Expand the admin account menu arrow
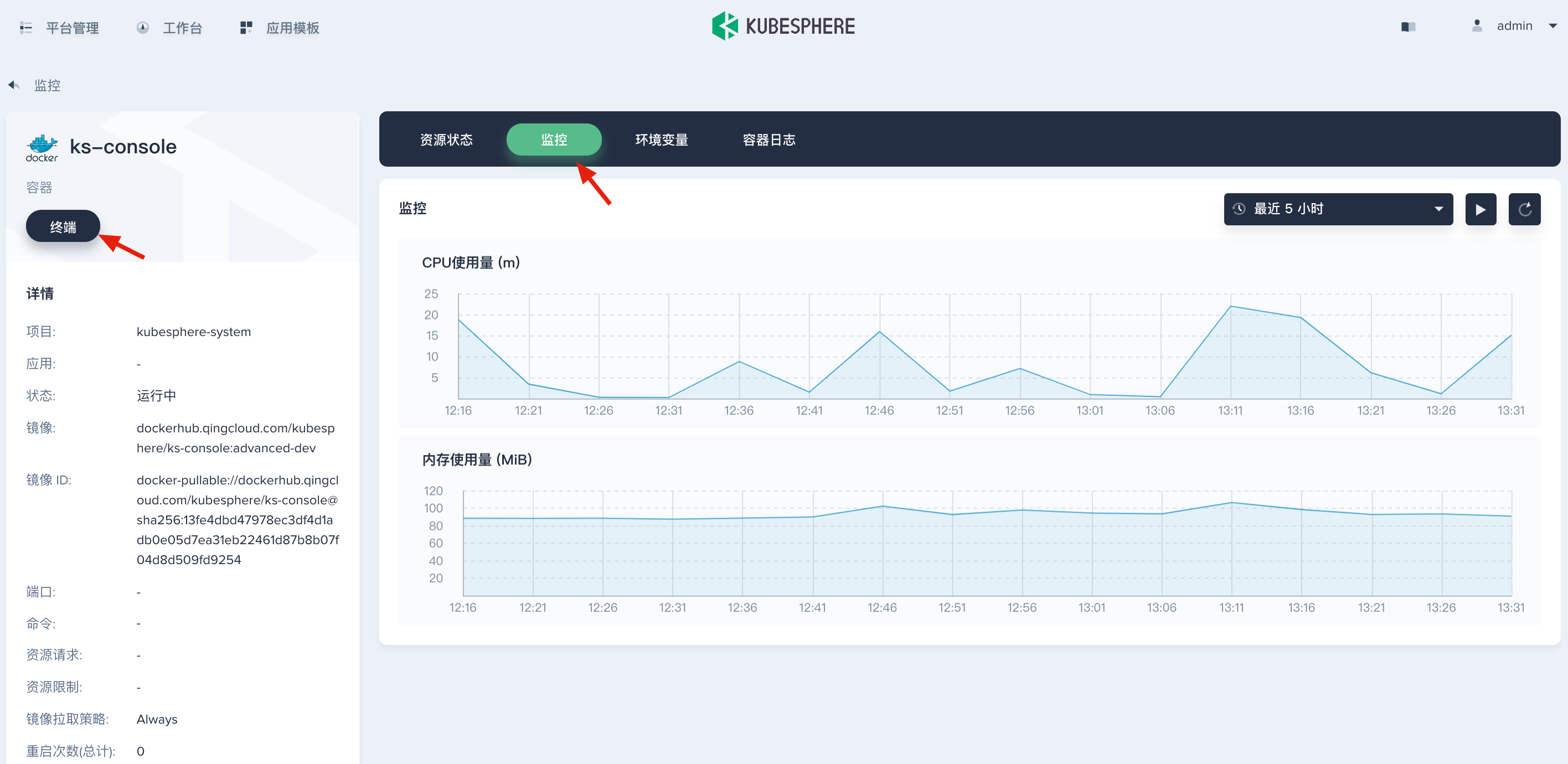Viewport: 1568px width, 764px height. point(1553,25)
